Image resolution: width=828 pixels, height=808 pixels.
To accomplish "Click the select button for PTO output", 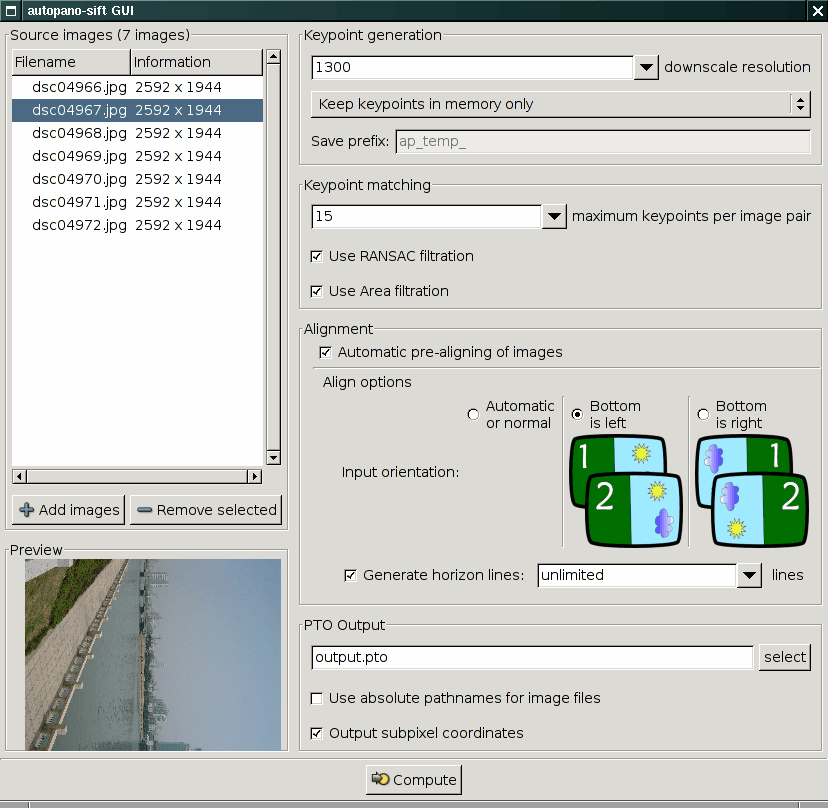I will pos(785,657).
